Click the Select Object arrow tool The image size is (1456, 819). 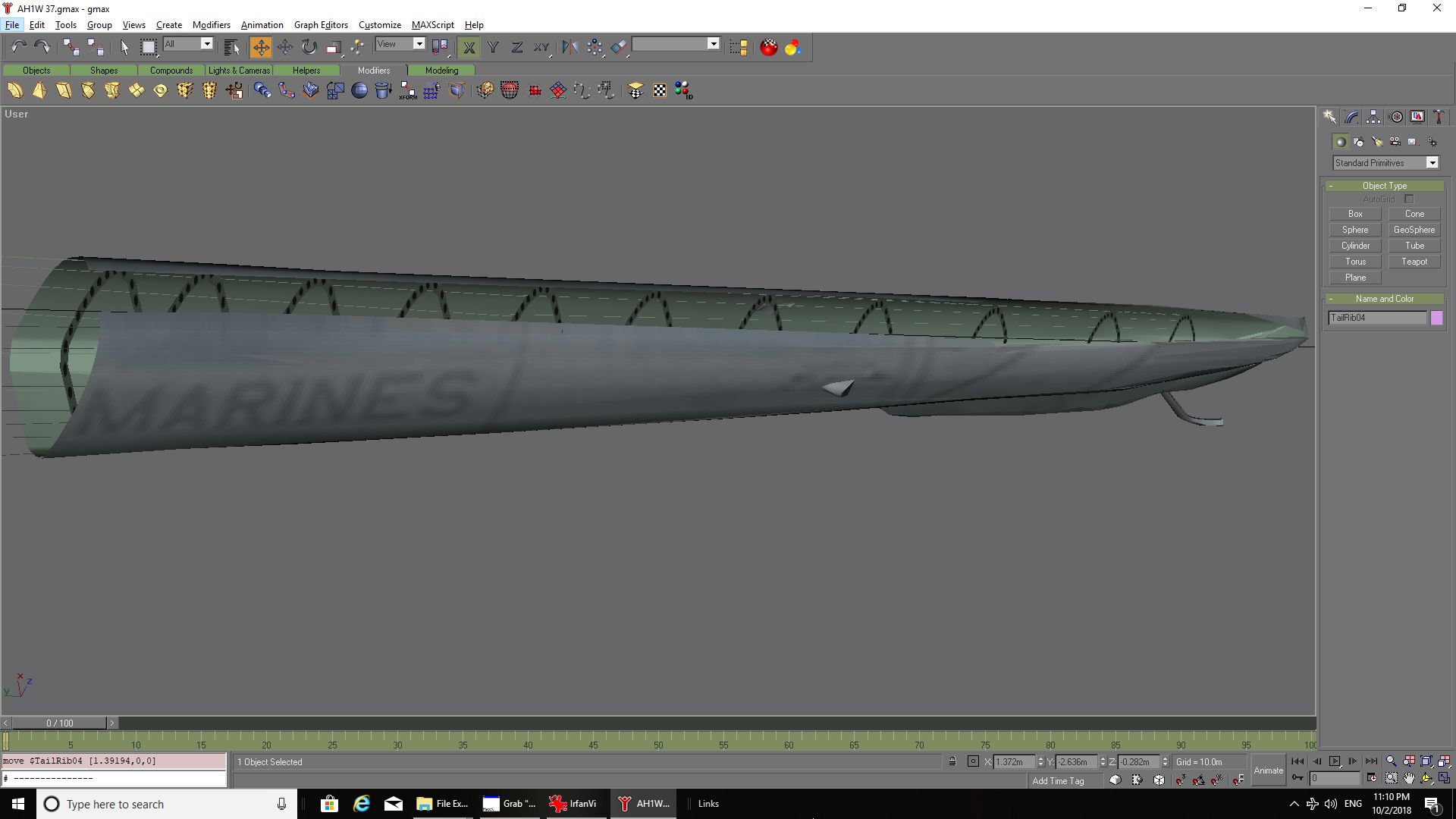(124, 47)
